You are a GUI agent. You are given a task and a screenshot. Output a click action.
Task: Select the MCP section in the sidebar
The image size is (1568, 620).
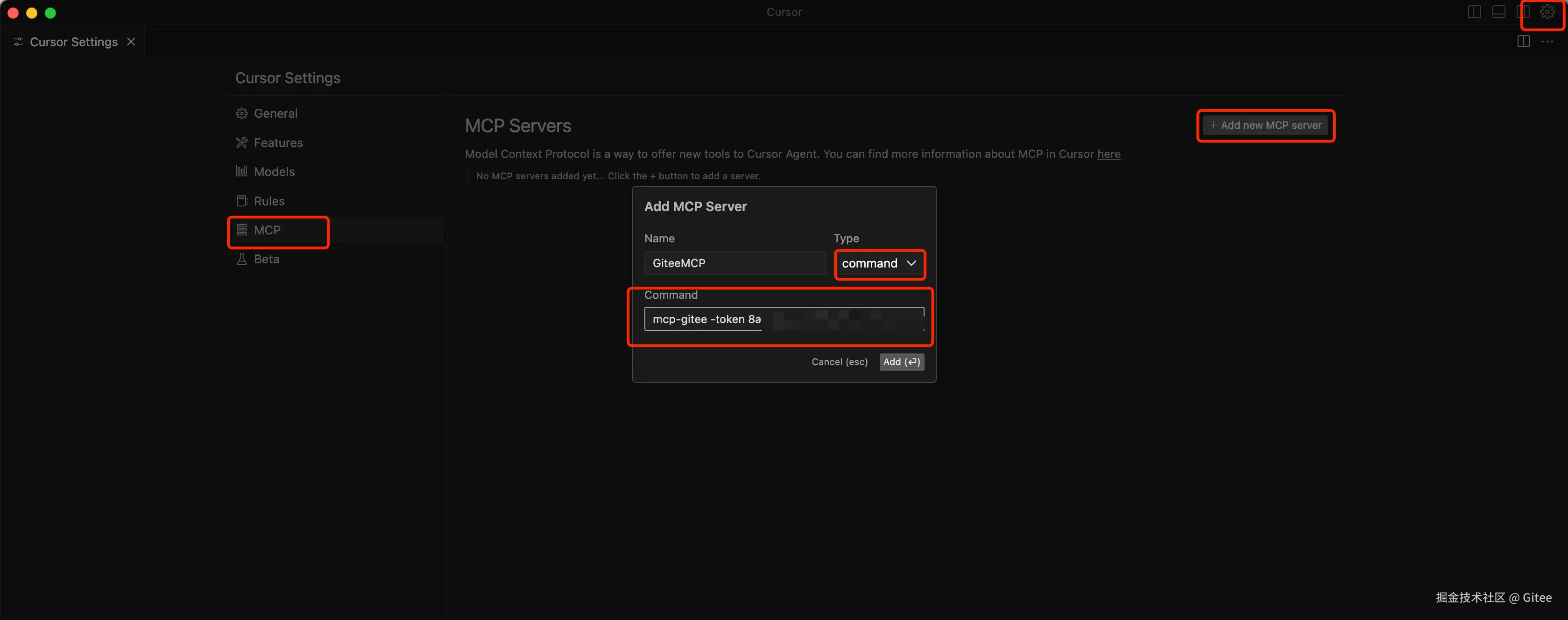tap(267, 230)
